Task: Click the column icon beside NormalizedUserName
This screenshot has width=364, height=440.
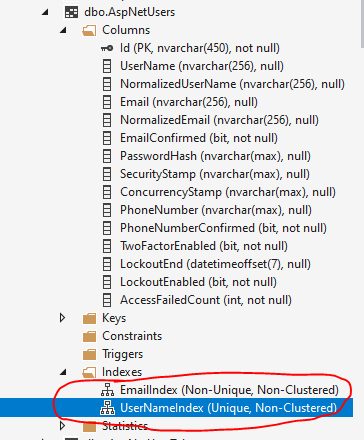Action: [x=107, y=84]
